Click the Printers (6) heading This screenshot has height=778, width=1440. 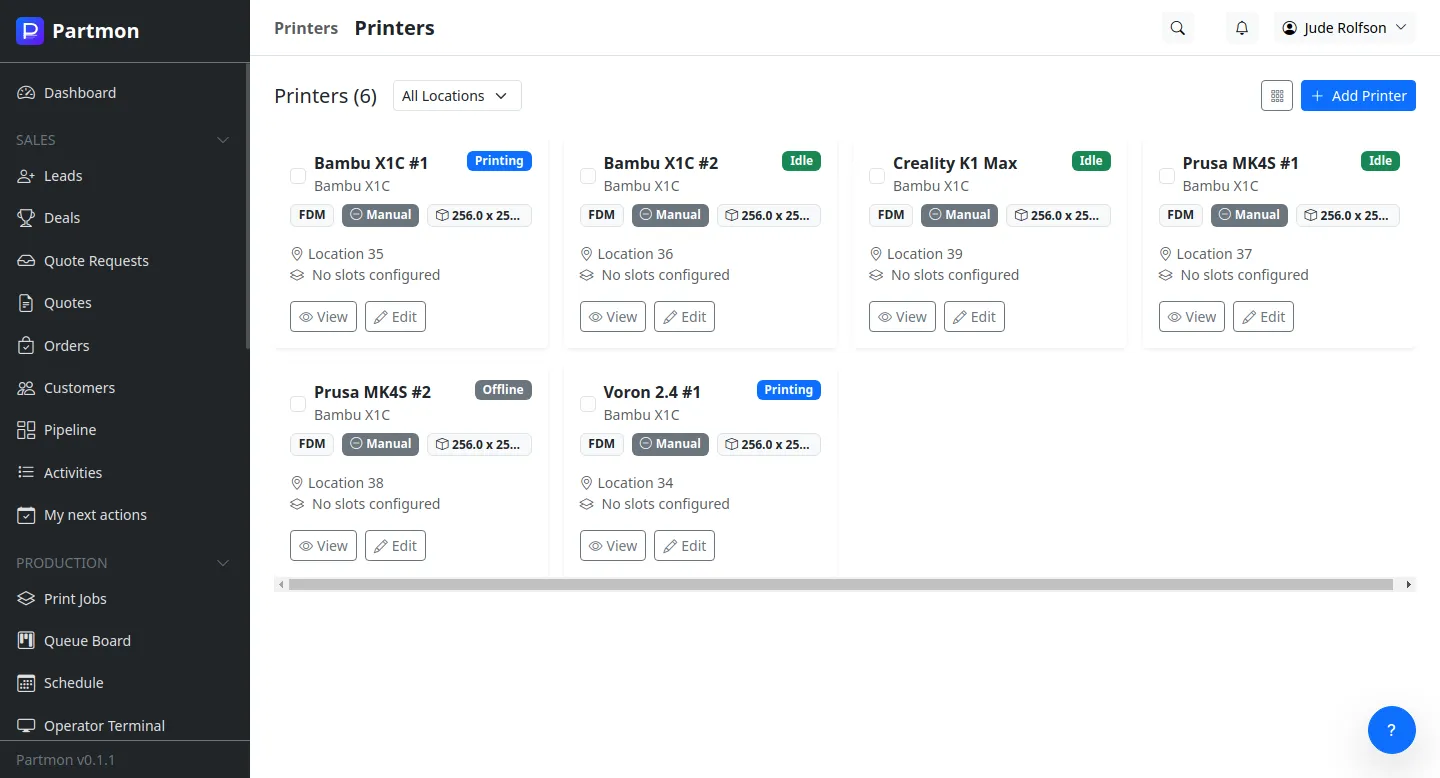(326, 96)
